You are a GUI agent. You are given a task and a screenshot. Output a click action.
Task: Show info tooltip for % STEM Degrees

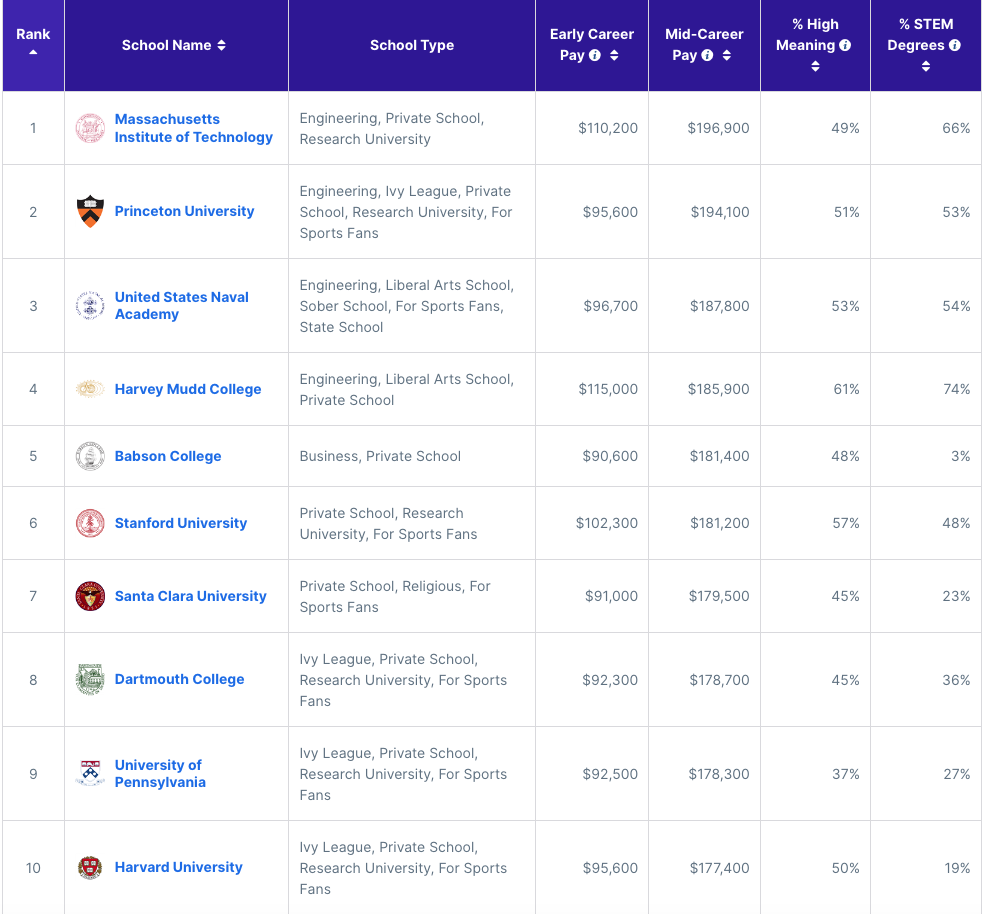[x=954, y=45]
